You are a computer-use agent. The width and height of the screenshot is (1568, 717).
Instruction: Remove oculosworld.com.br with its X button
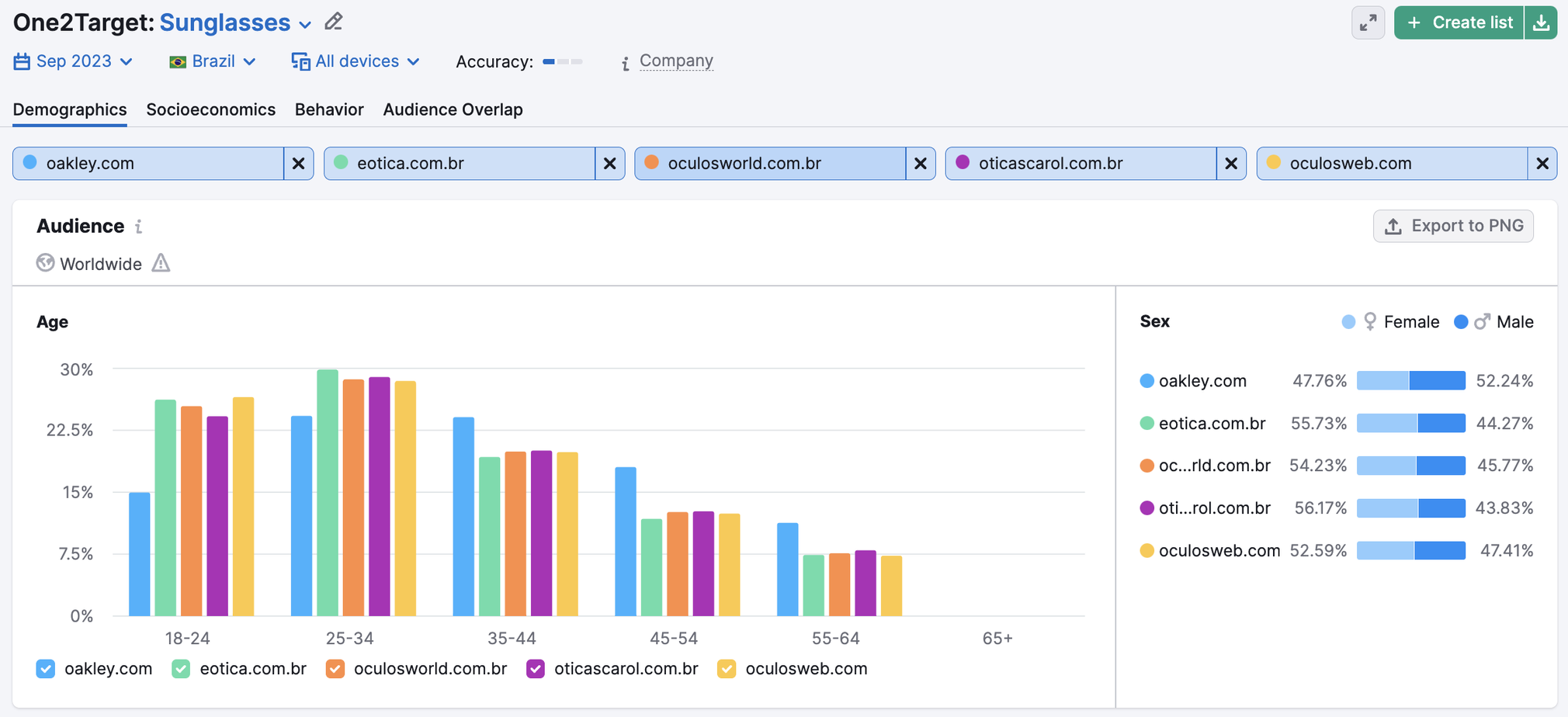(x=920, y=164)
